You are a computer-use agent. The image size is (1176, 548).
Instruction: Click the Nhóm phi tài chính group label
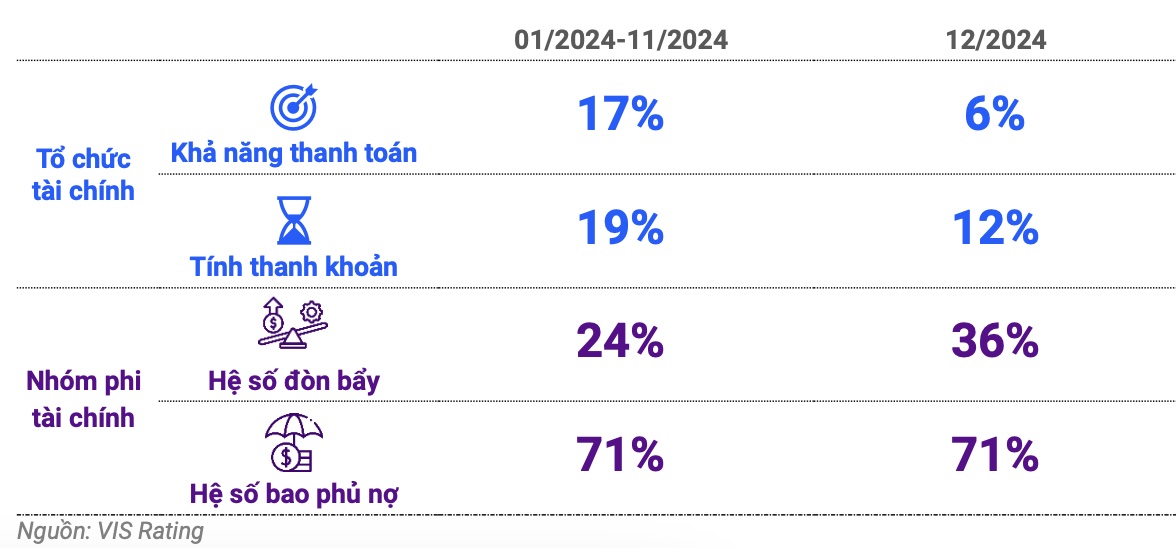click(x=82, y=400)
